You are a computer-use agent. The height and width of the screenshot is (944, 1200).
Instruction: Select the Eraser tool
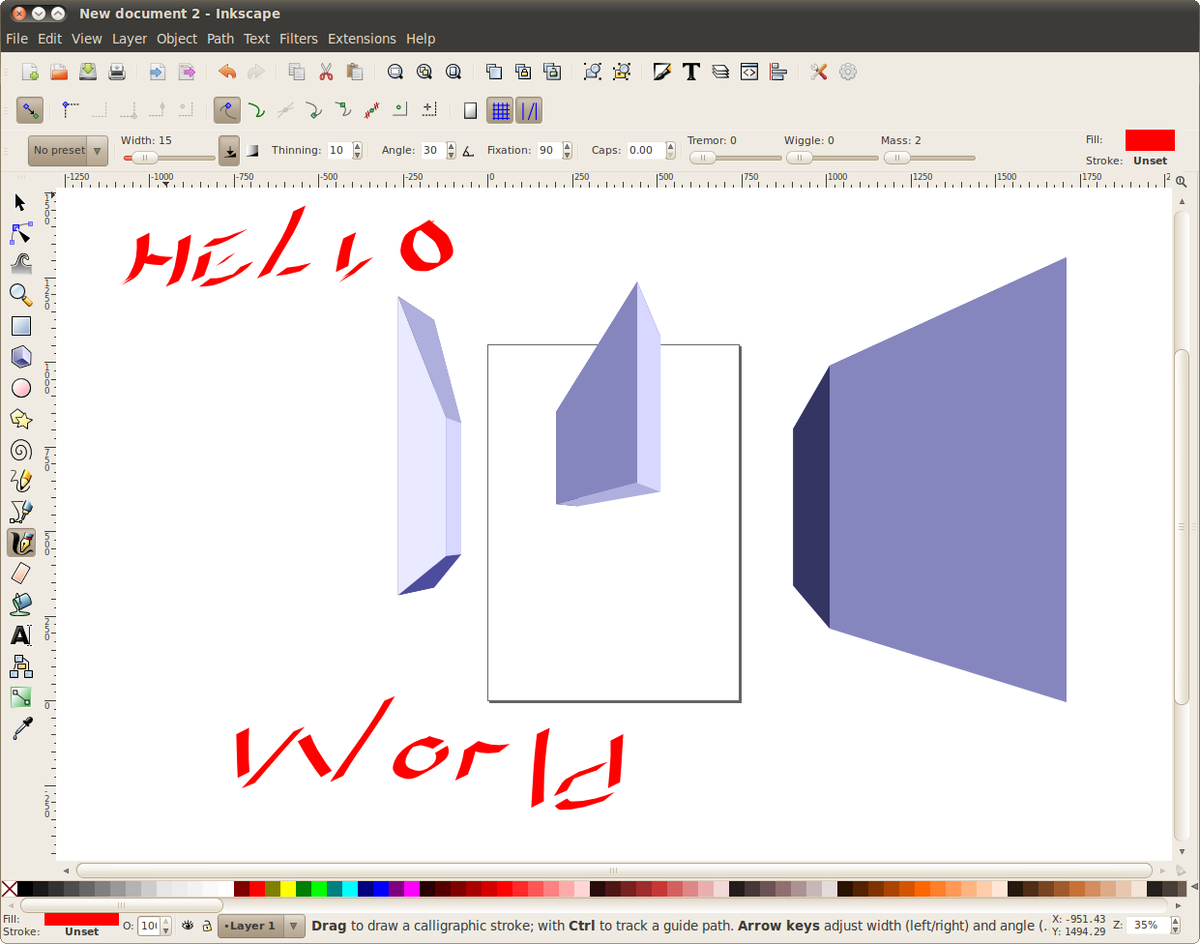[x=18, y=573]
